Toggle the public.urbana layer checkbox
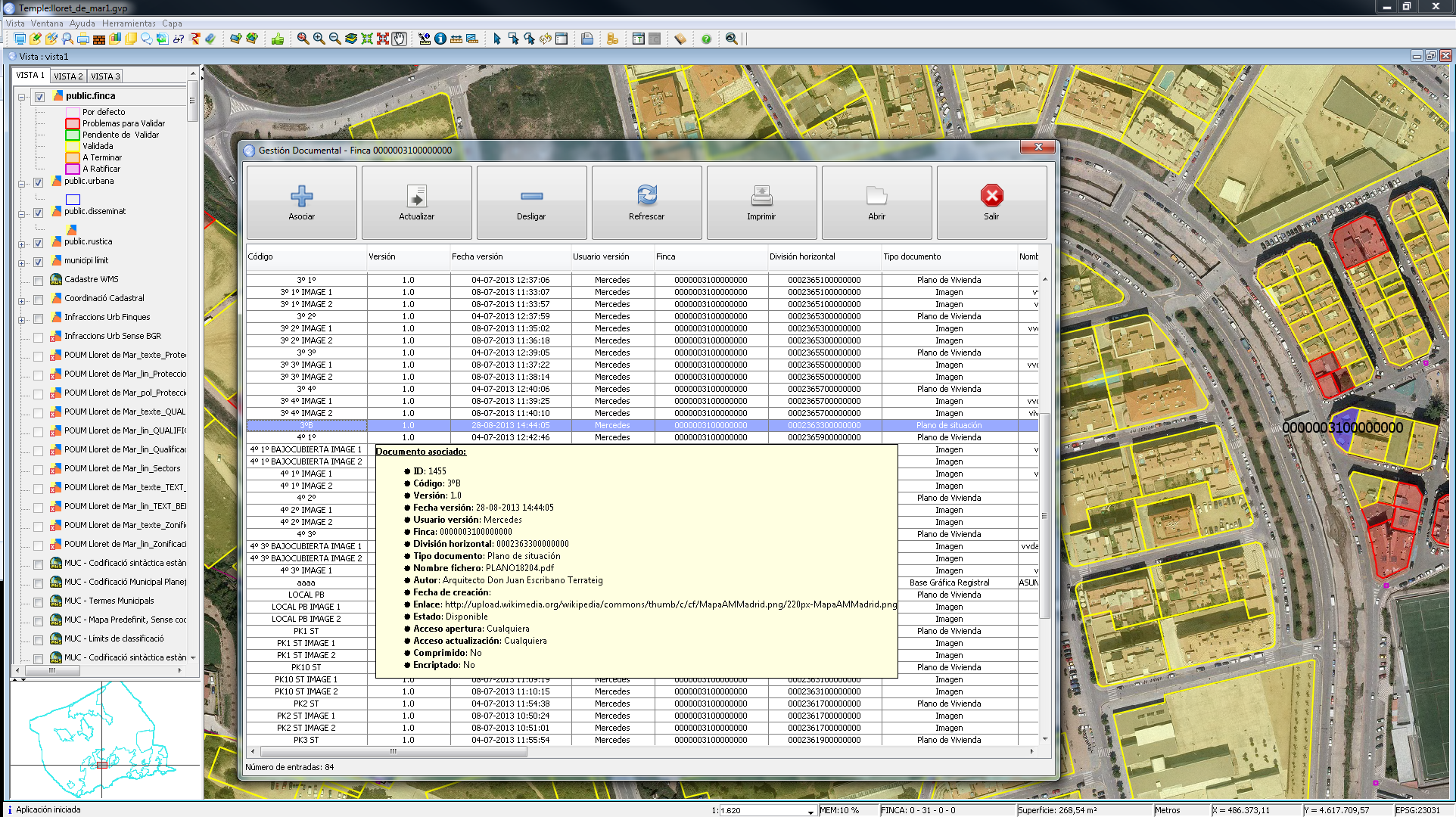This screenshot has width=1456, height=817. tap(38, 182)
